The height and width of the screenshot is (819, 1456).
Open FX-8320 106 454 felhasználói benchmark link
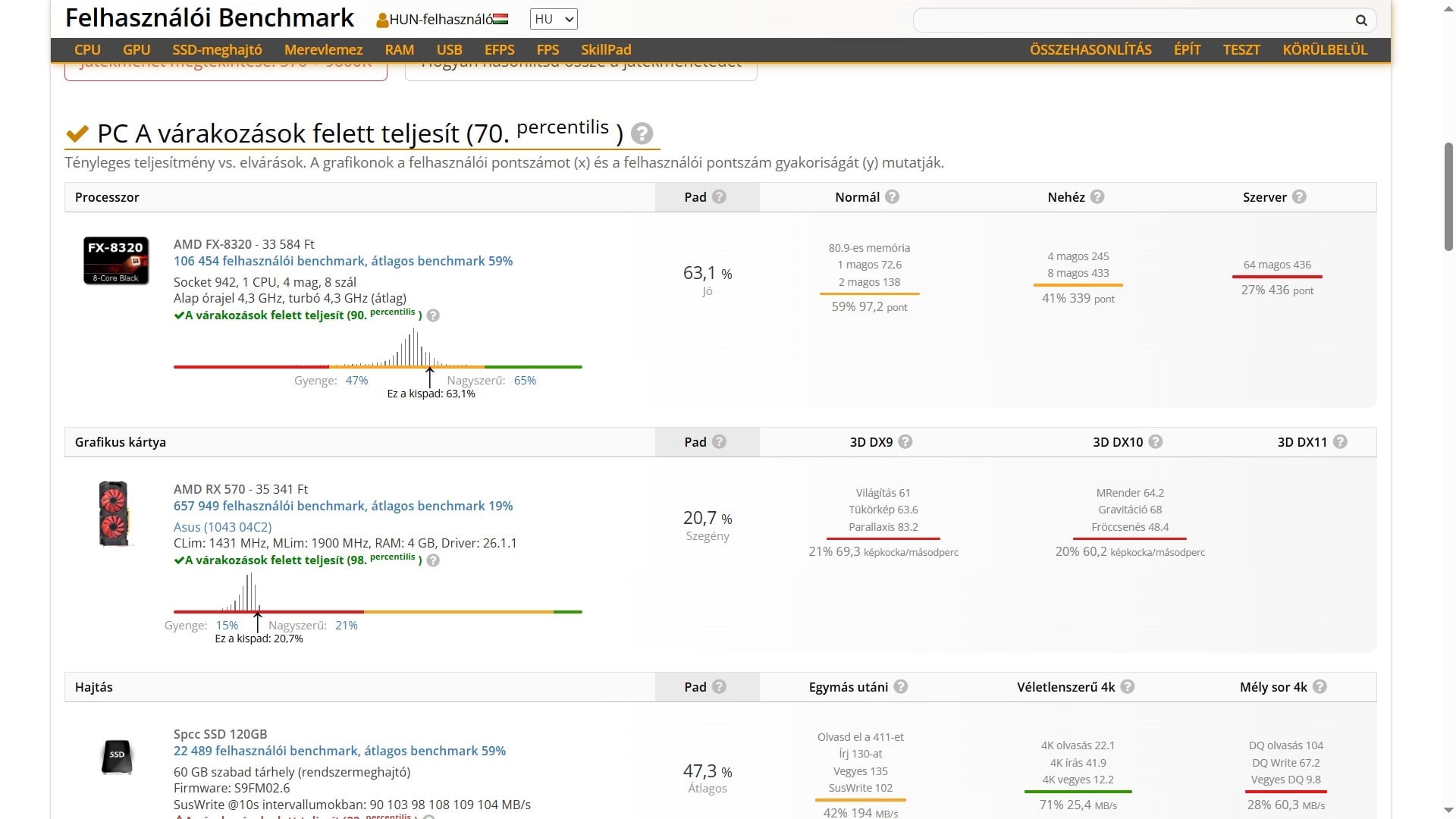click(x=343, y=261)
